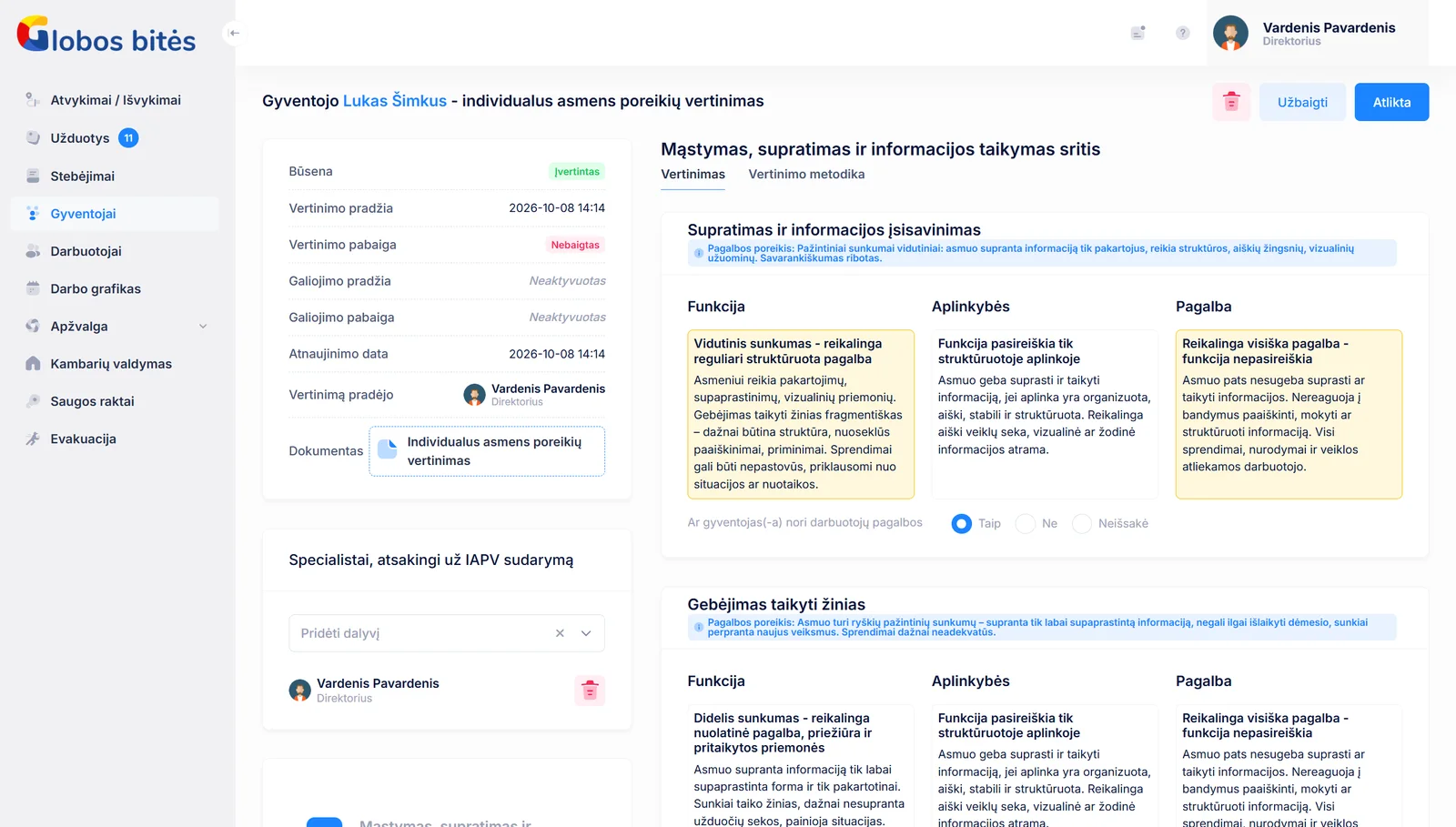
Task: Select first section's Reikalinga visiška pagalba card
Action: [1289, 414]
